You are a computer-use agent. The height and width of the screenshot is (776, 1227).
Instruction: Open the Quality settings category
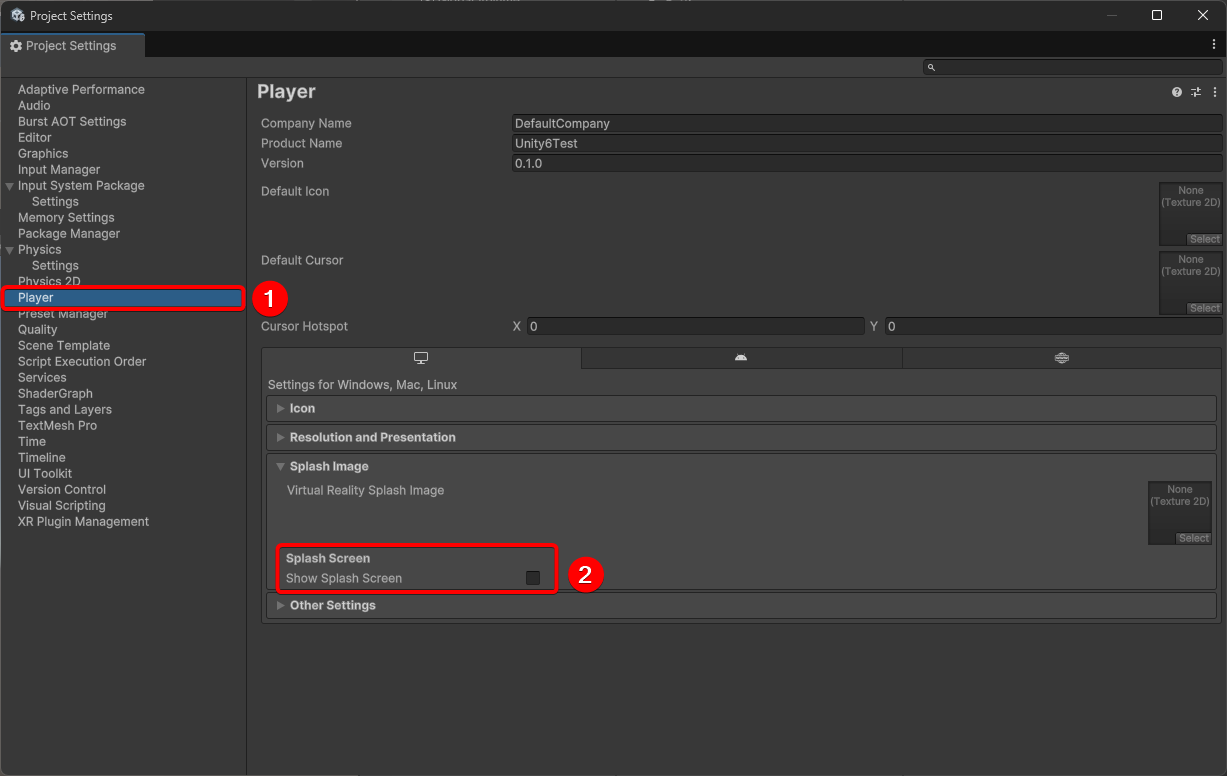coord(38,329)
